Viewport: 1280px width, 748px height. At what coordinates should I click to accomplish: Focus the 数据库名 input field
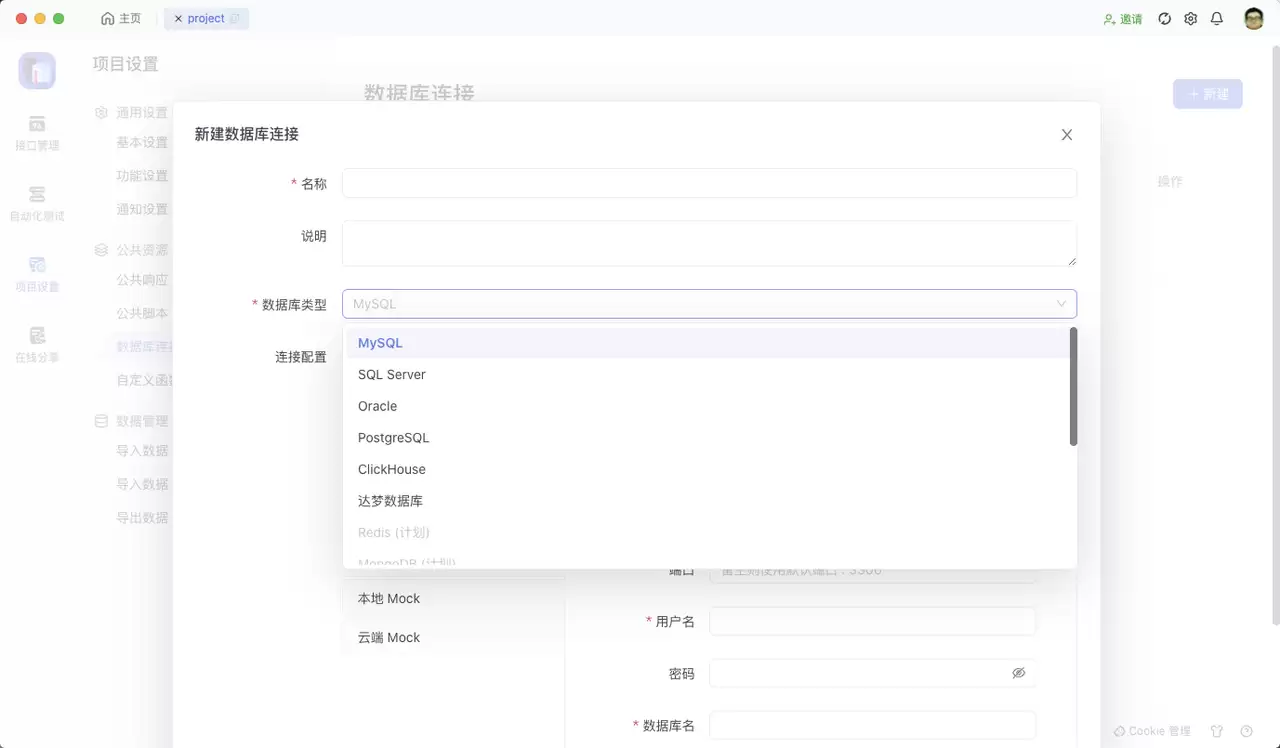tap(872, 725)
